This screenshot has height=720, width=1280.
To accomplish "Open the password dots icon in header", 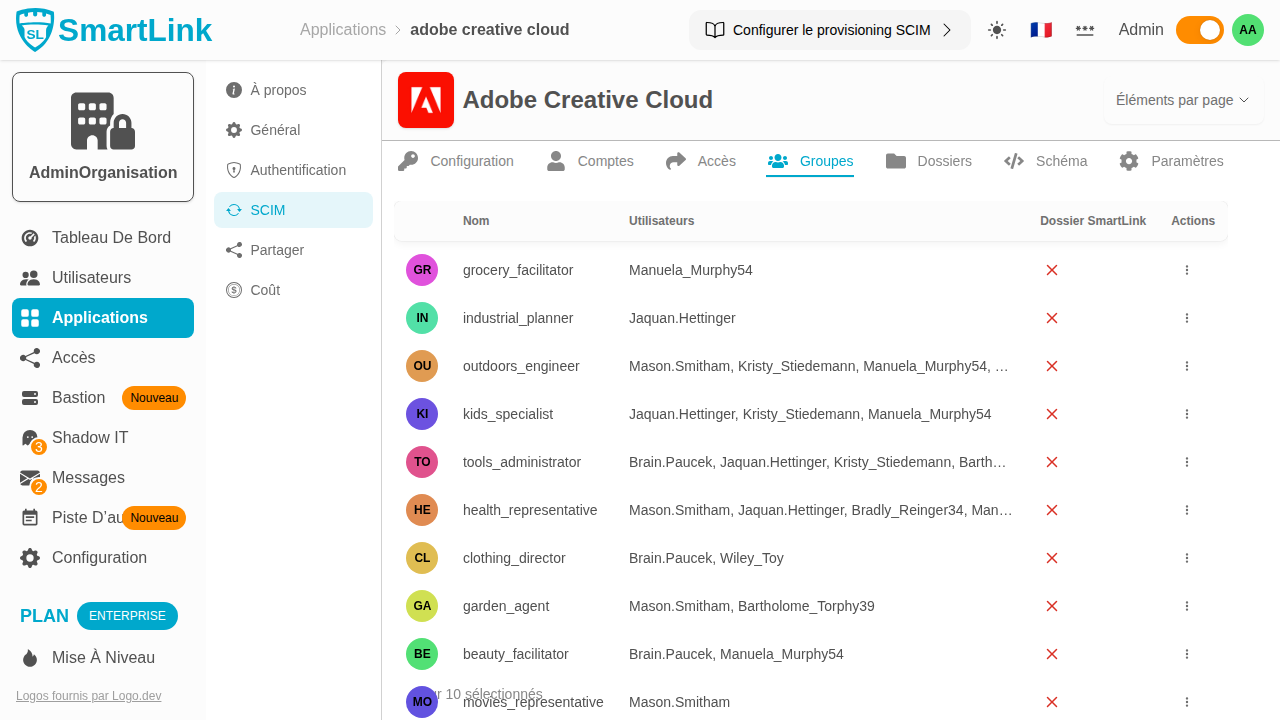I will 1085,30.
